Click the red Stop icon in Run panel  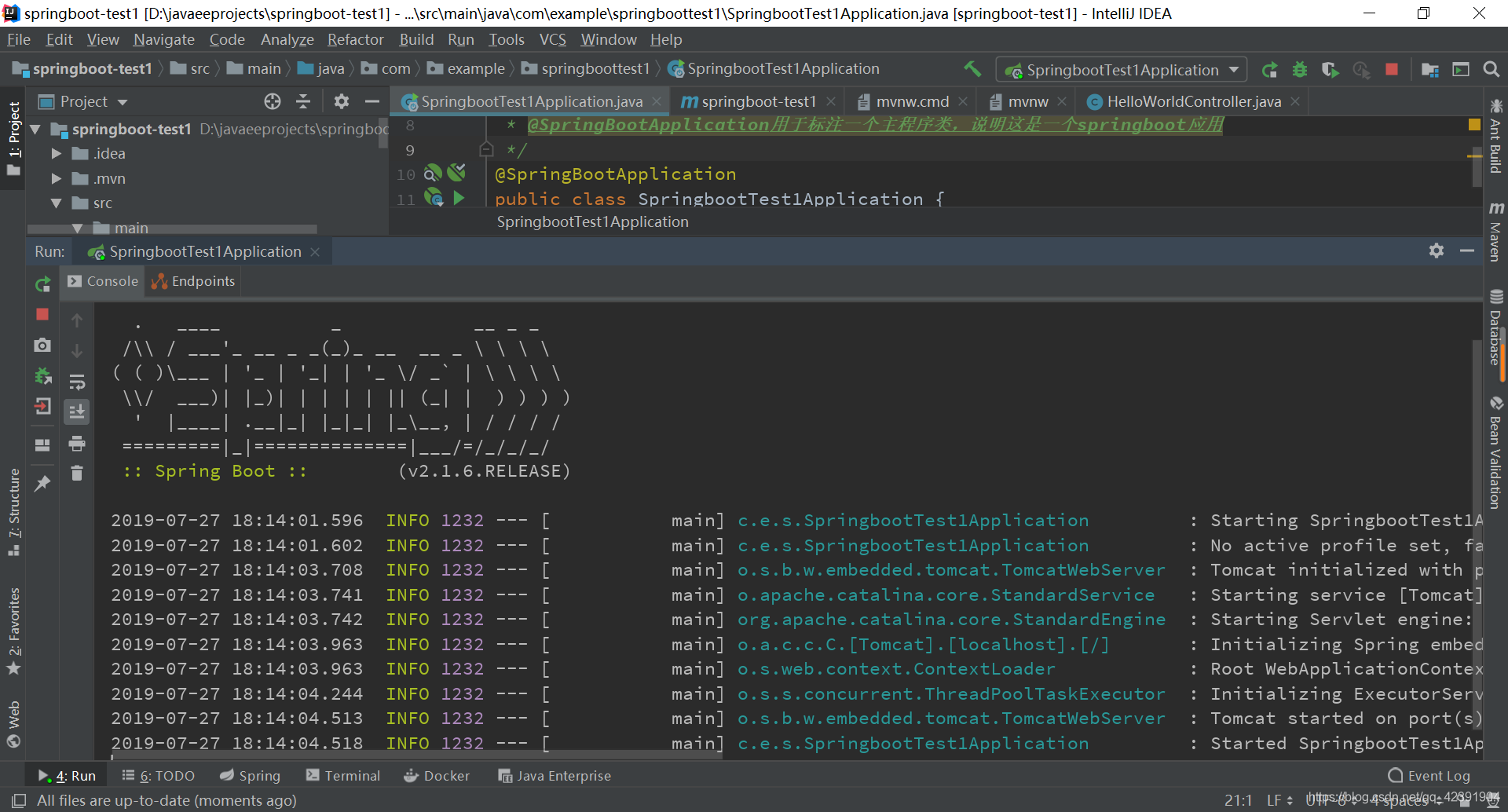42,314
